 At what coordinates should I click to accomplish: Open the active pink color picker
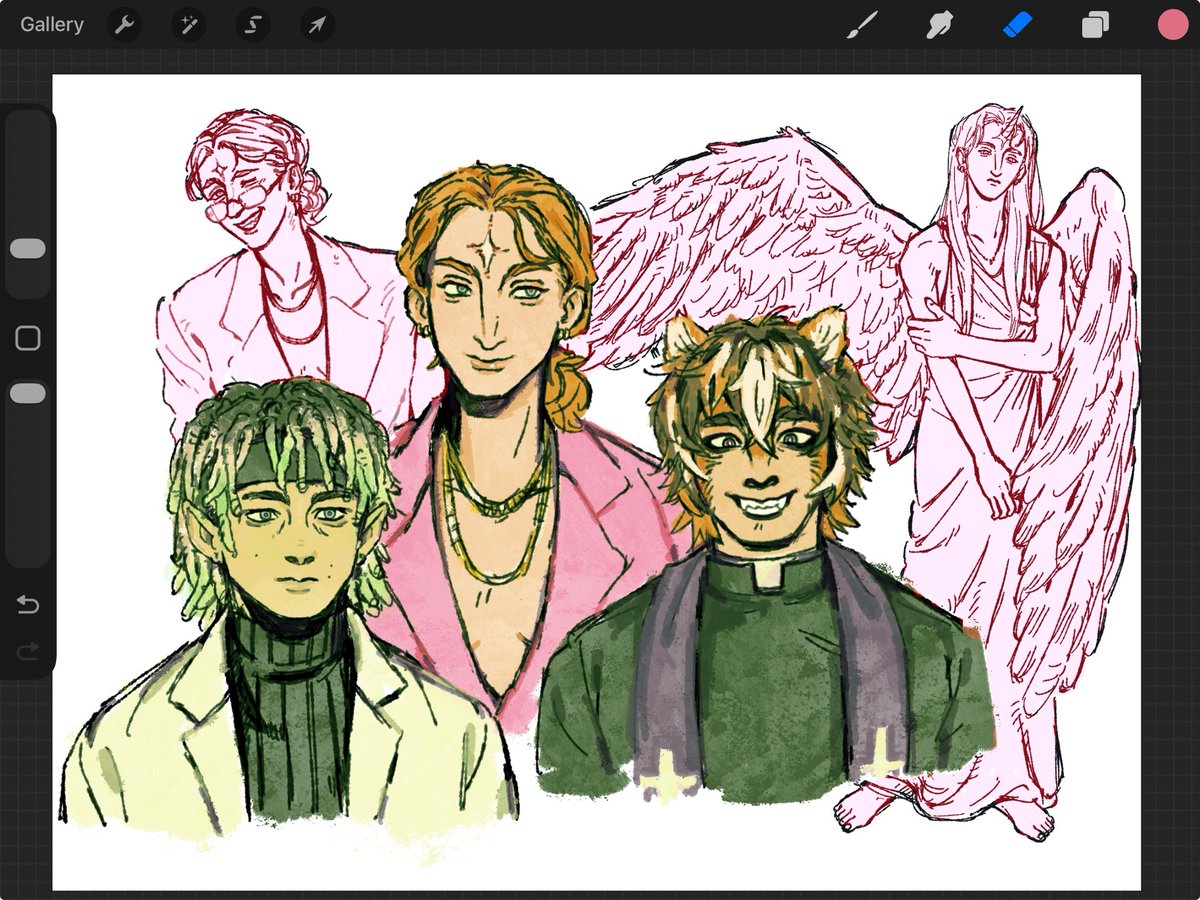click(x=1172, y=25)
